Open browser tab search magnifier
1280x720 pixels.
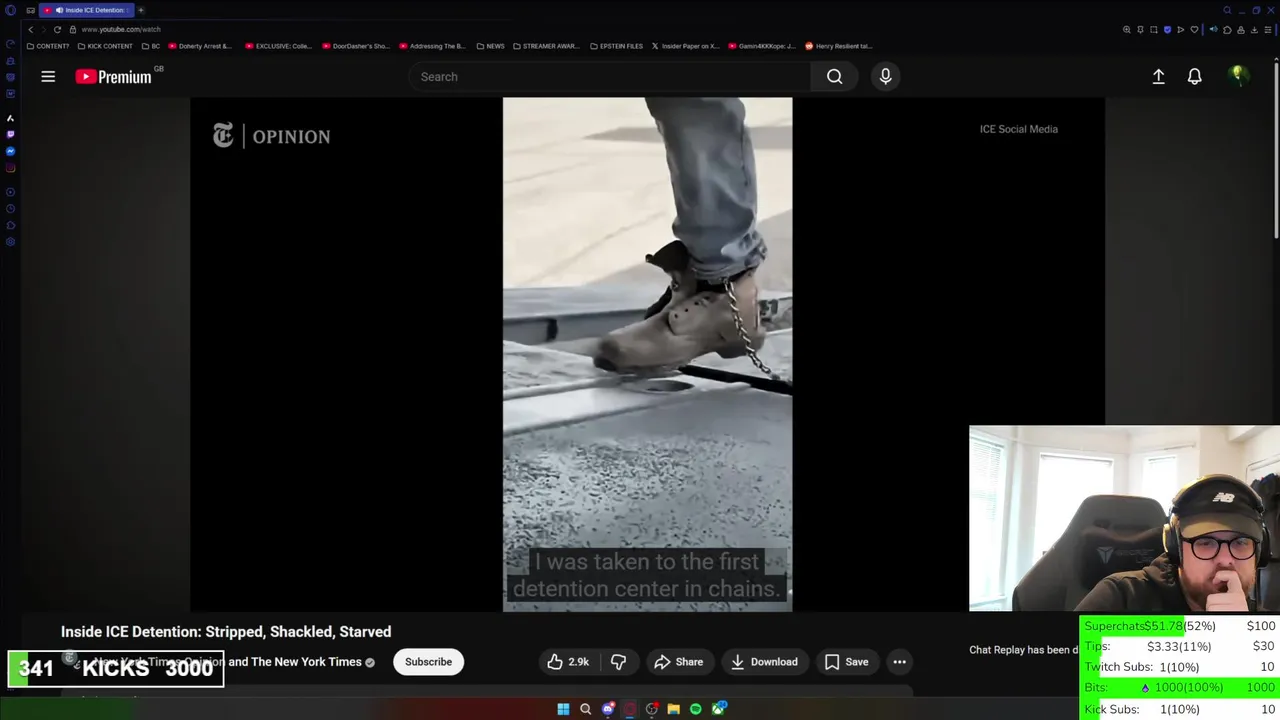(x=1227, y=10)
